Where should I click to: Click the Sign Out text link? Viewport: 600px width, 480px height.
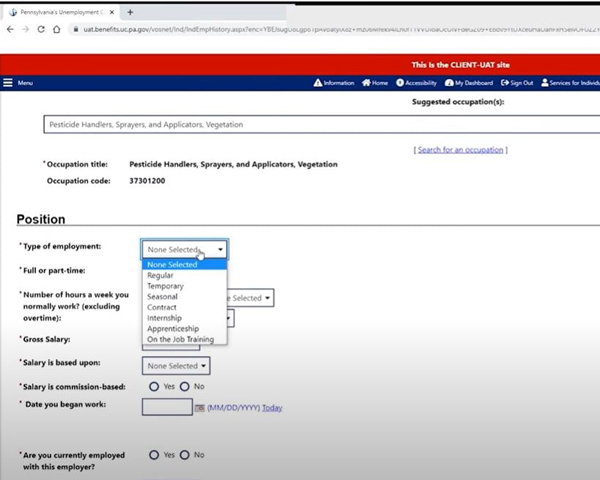522,83
